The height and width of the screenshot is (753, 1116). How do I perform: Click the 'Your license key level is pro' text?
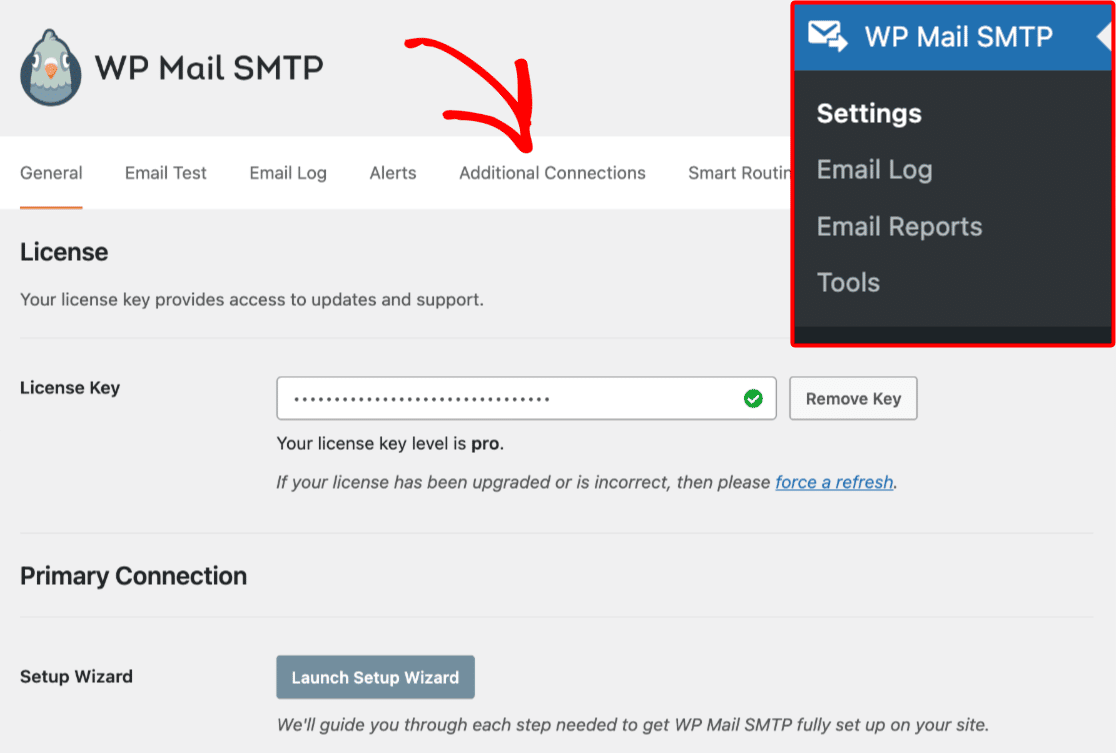(x=390, y=443)
